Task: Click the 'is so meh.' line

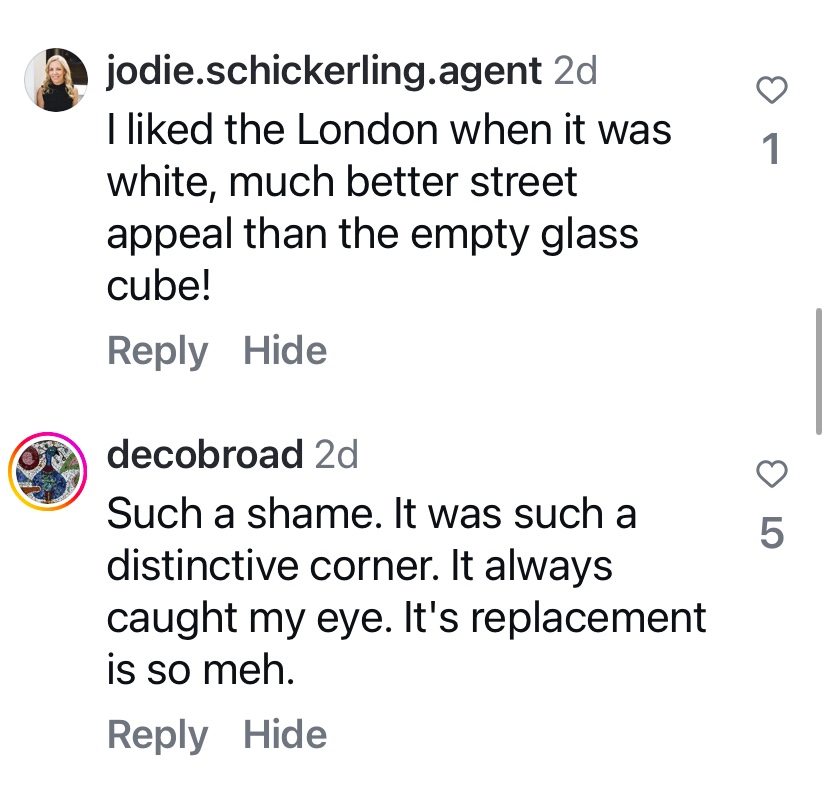Action: tap(200, 670)
